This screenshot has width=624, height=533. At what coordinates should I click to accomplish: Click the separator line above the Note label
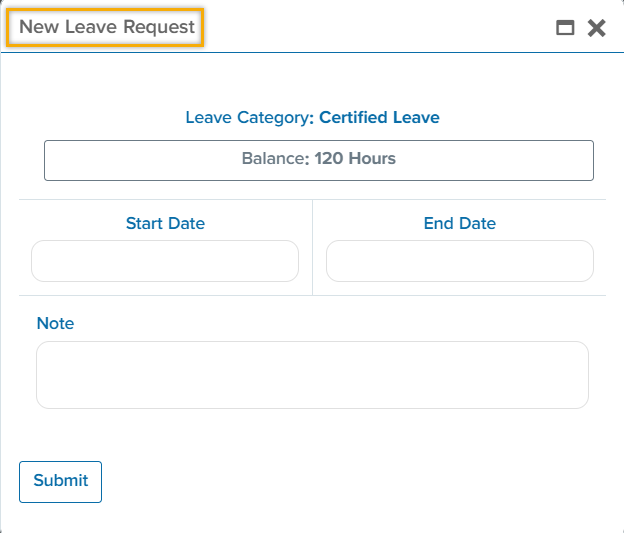click(x=312, y=295)
